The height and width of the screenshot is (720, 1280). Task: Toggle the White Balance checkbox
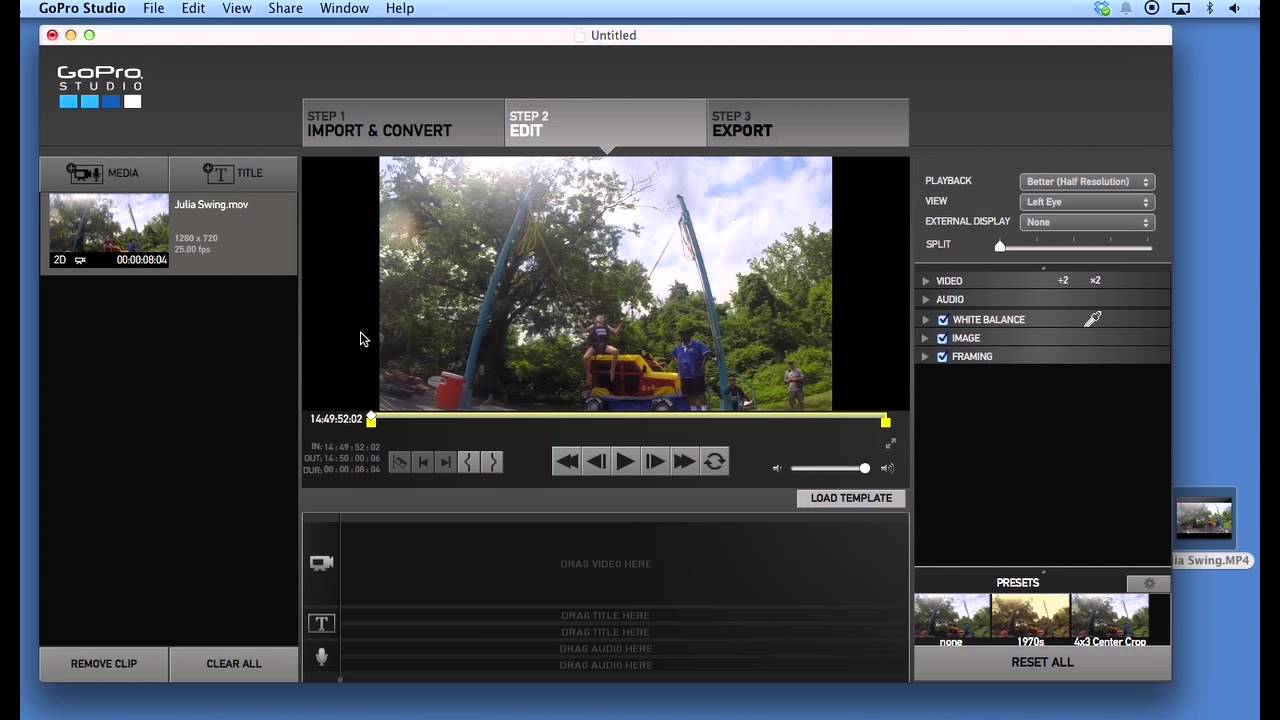pos(942,320)
